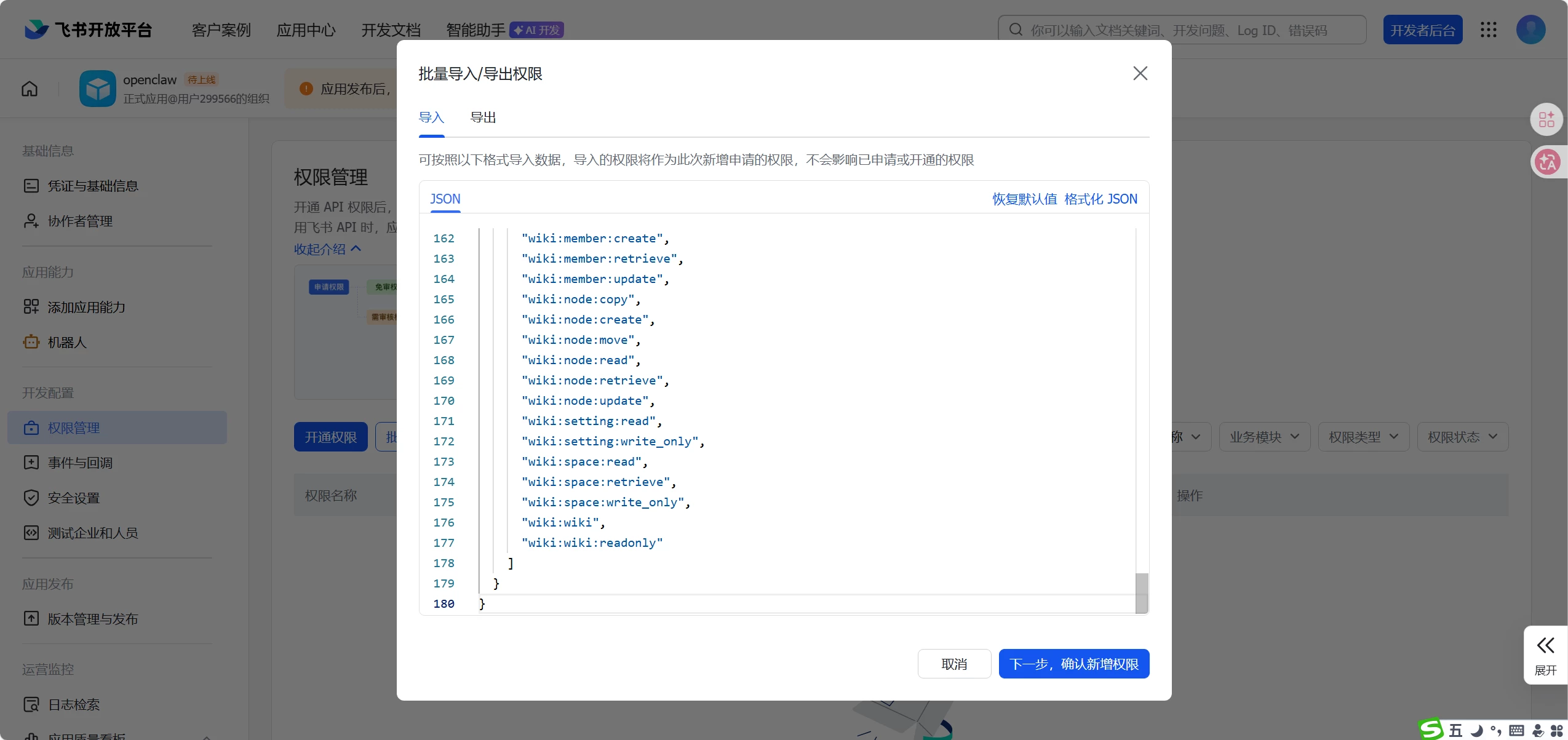Click the user avatar icon
Viewport: 1568px width, 740px height.
[x=1530, y=30]
